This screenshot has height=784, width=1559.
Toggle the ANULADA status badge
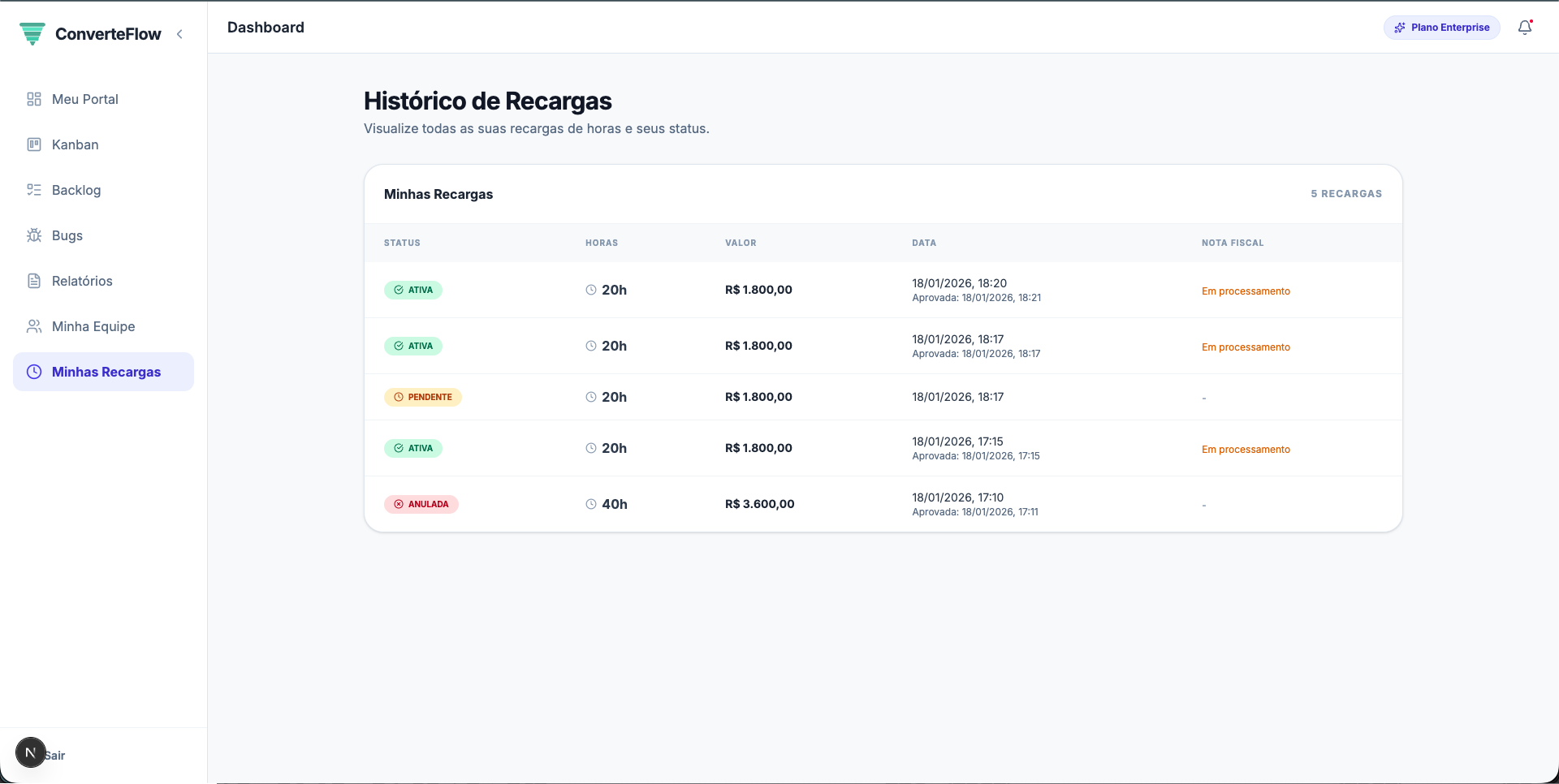click(x=421, y=504)
